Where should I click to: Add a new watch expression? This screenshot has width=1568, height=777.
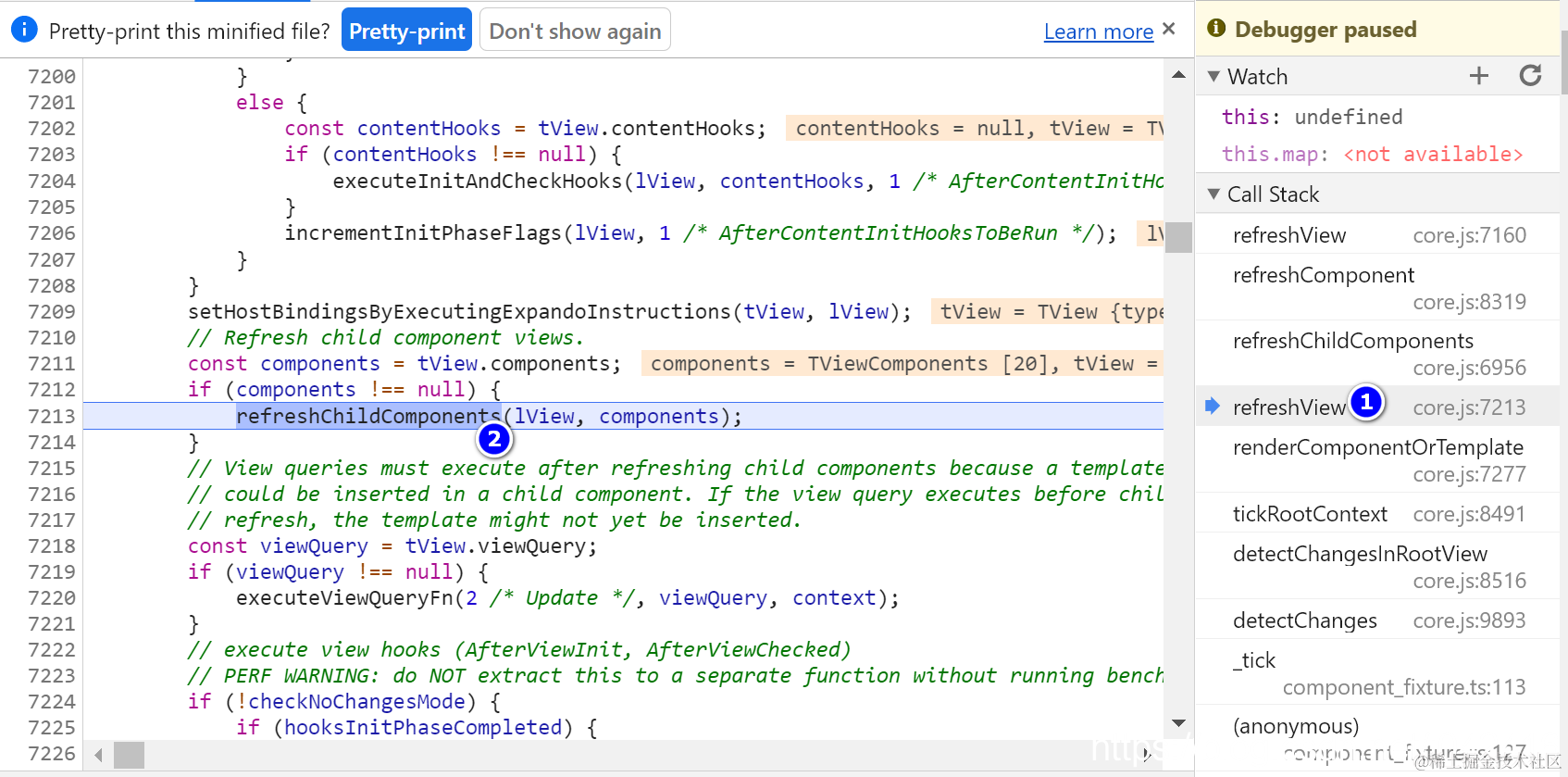[1479, 76]
